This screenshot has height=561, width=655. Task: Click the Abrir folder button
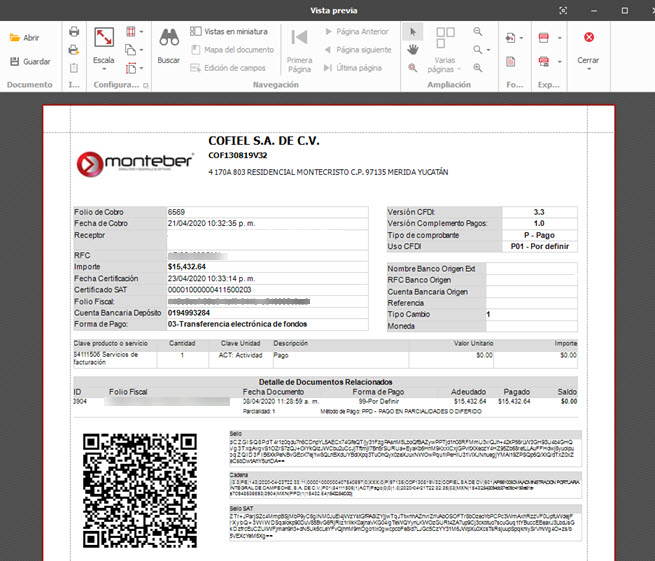(25, 37)
